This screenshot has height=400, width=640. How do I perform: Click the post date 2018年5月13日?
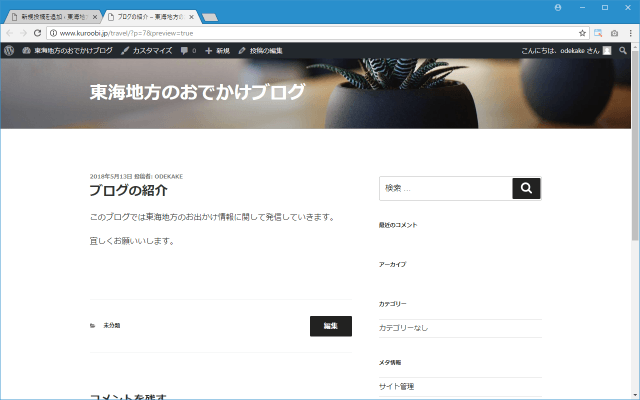(x=111, y=176)
